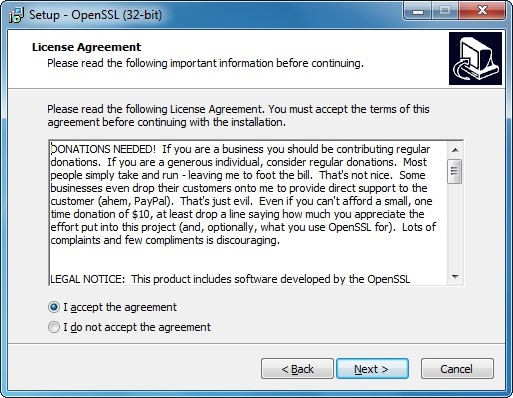Viewport: 513px width, 398px height.
Task: Click the license text scrollbar thumb
Action: 455,171
